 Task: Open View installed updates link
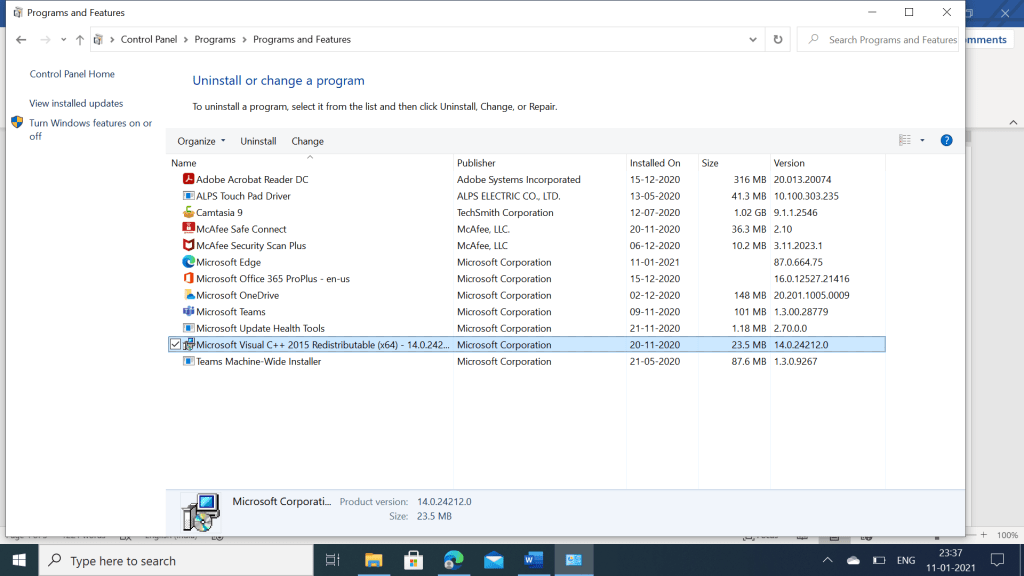76,103
